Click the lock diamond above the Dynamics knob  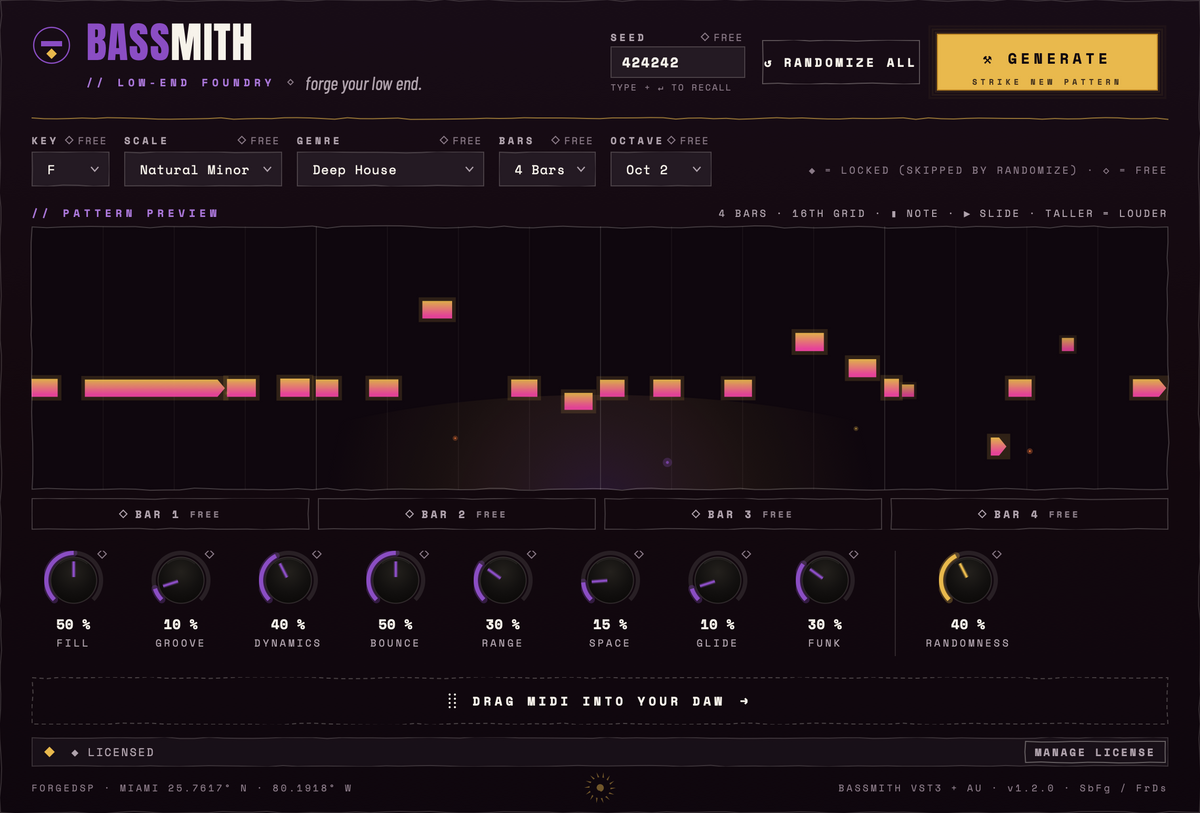pos(317,554)
